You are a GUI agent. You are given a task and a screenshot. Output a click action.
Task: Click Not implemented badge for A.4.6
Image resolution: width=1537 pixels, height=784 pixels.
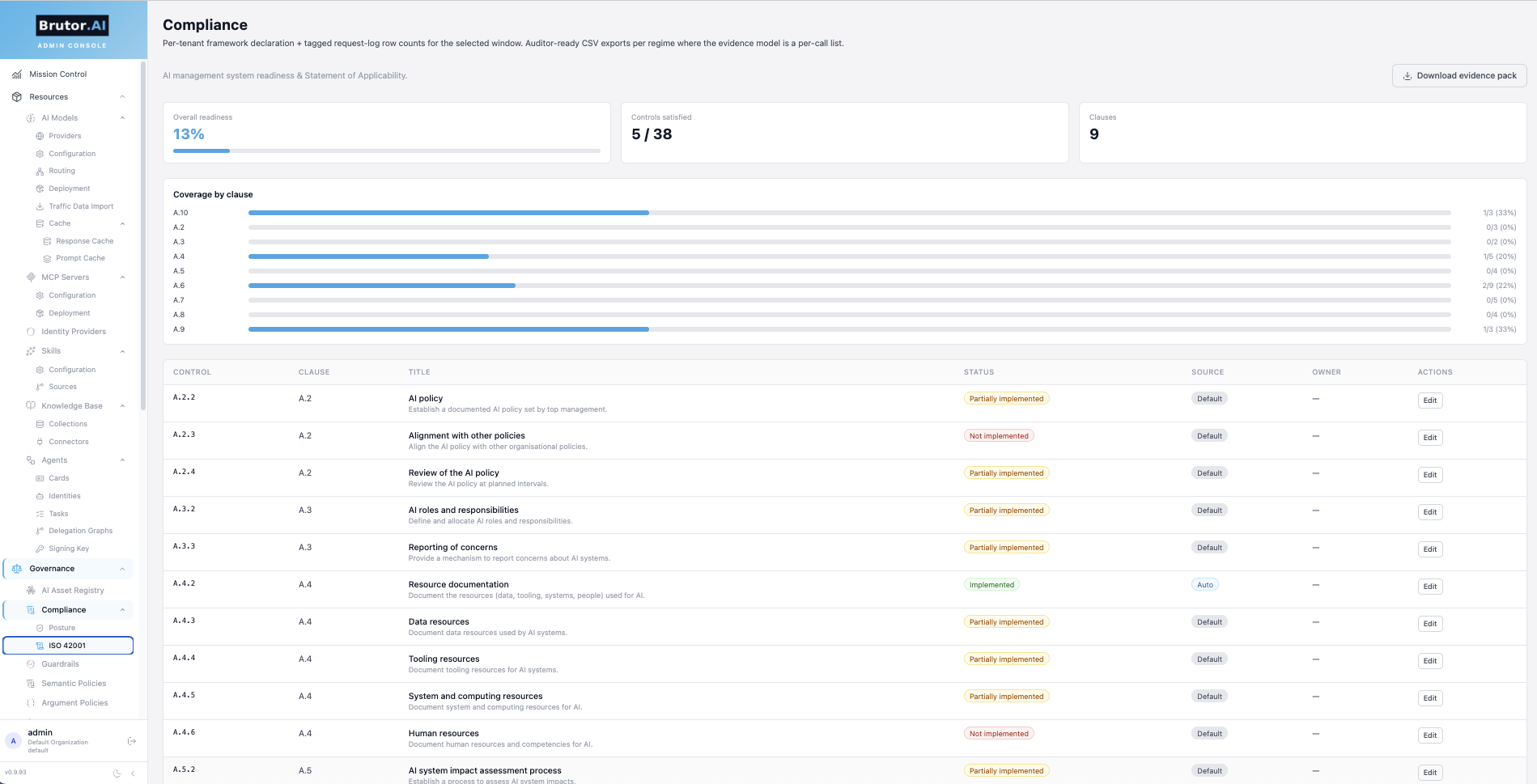tap(999, 734)
